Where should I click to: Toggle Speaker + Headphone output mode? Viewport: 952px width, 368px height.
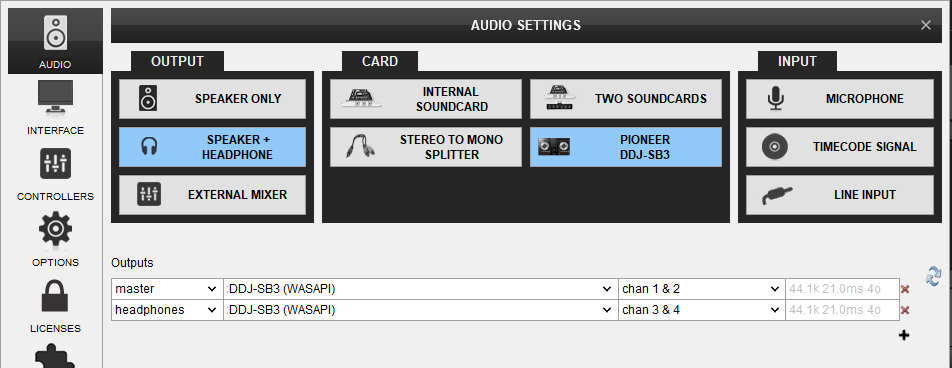(x=212, y=147)
